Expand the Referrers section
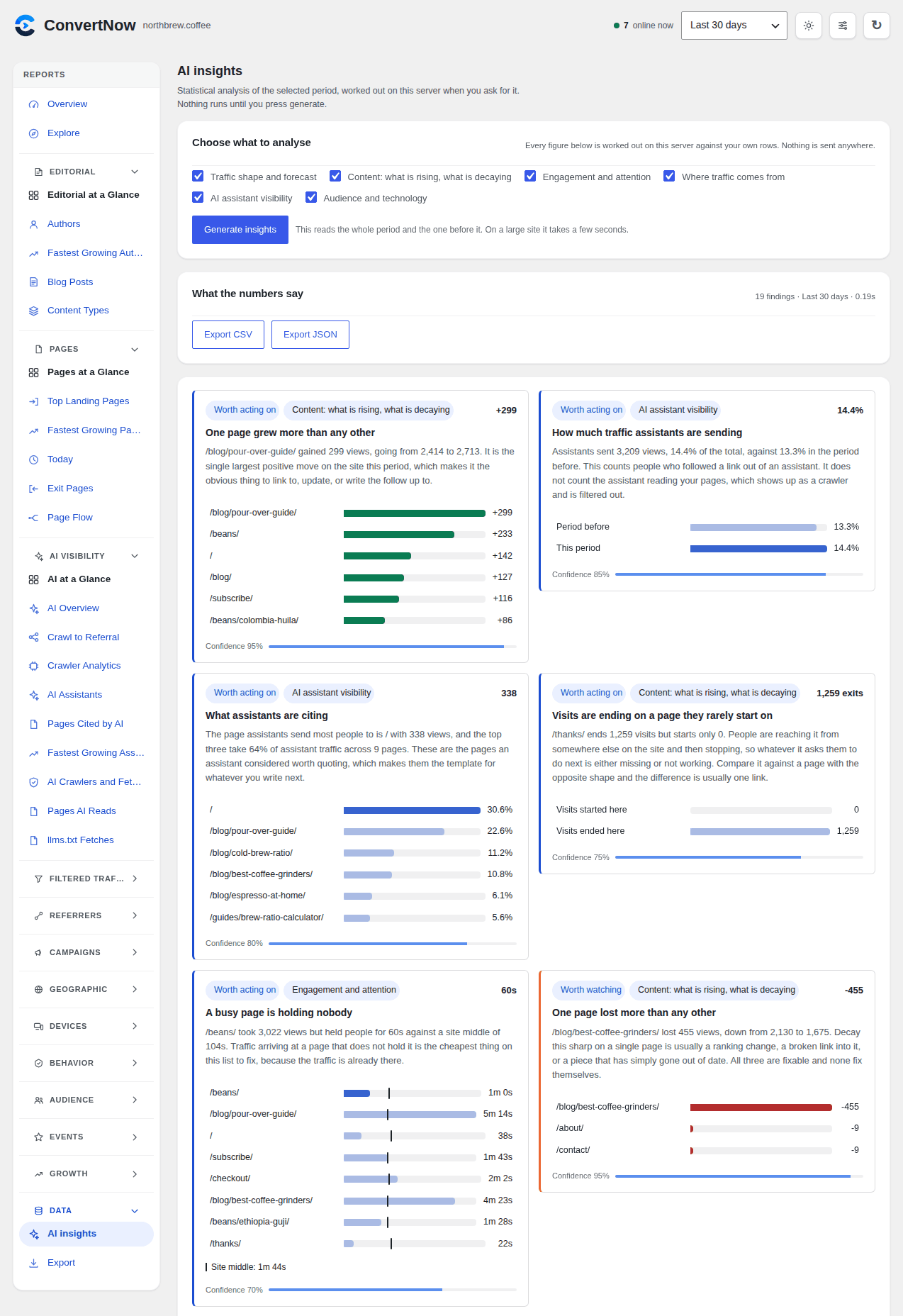 [x=86, y=915]
